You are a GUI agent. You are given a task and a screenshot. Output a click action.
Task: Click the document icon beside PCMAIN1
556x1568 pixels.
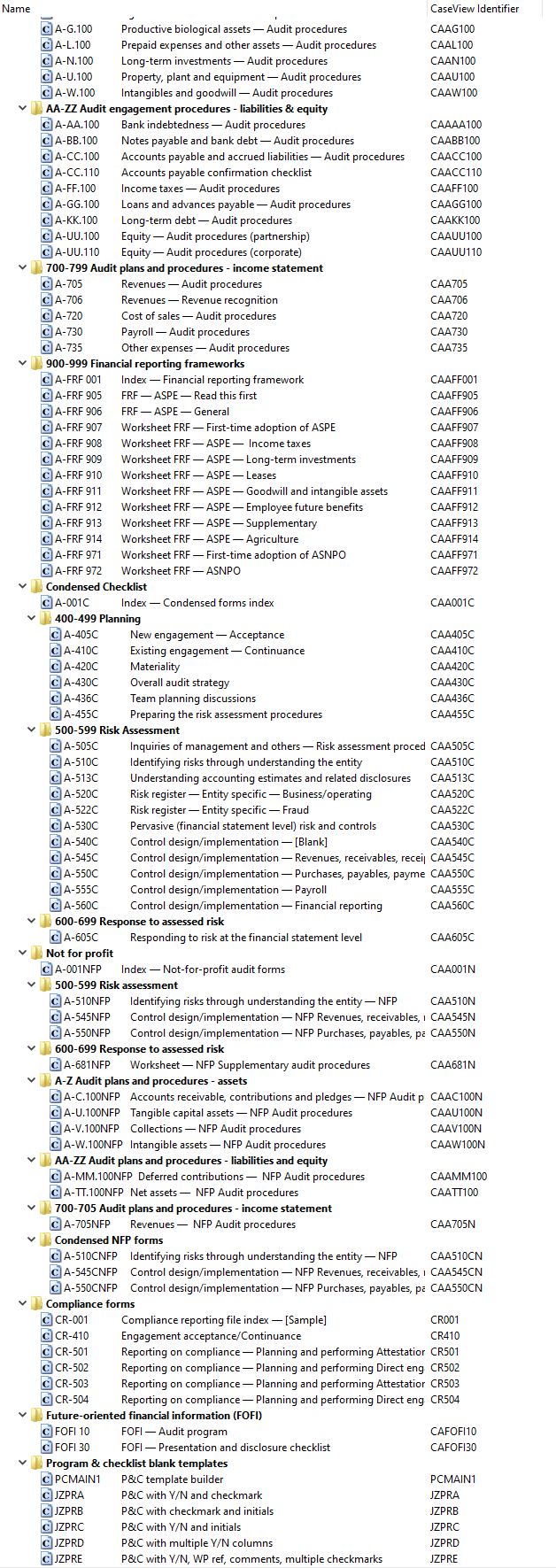tap(46, 1479)
